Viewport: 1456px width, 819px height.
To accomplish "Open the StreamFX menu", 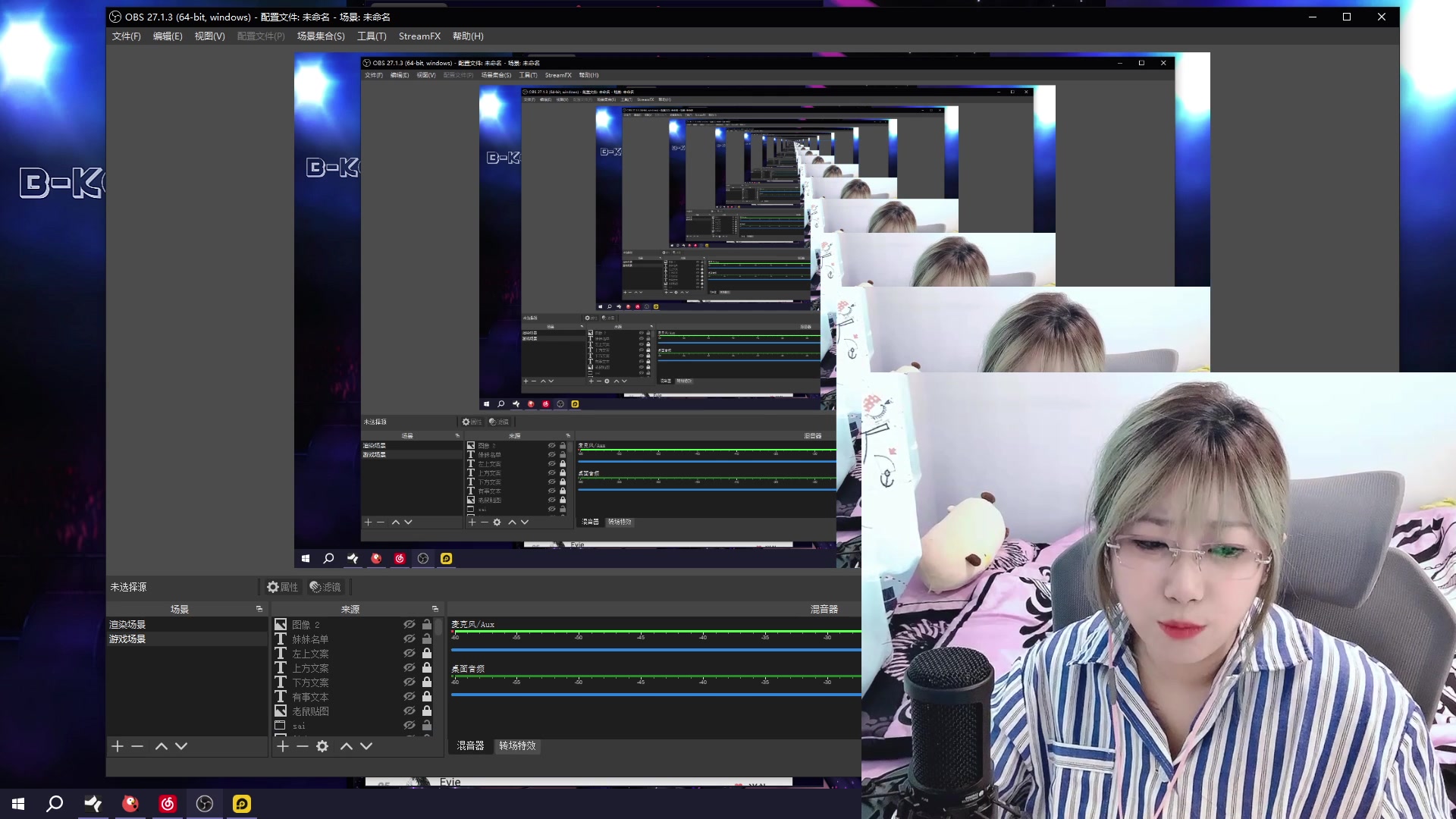I will point(419,36).
